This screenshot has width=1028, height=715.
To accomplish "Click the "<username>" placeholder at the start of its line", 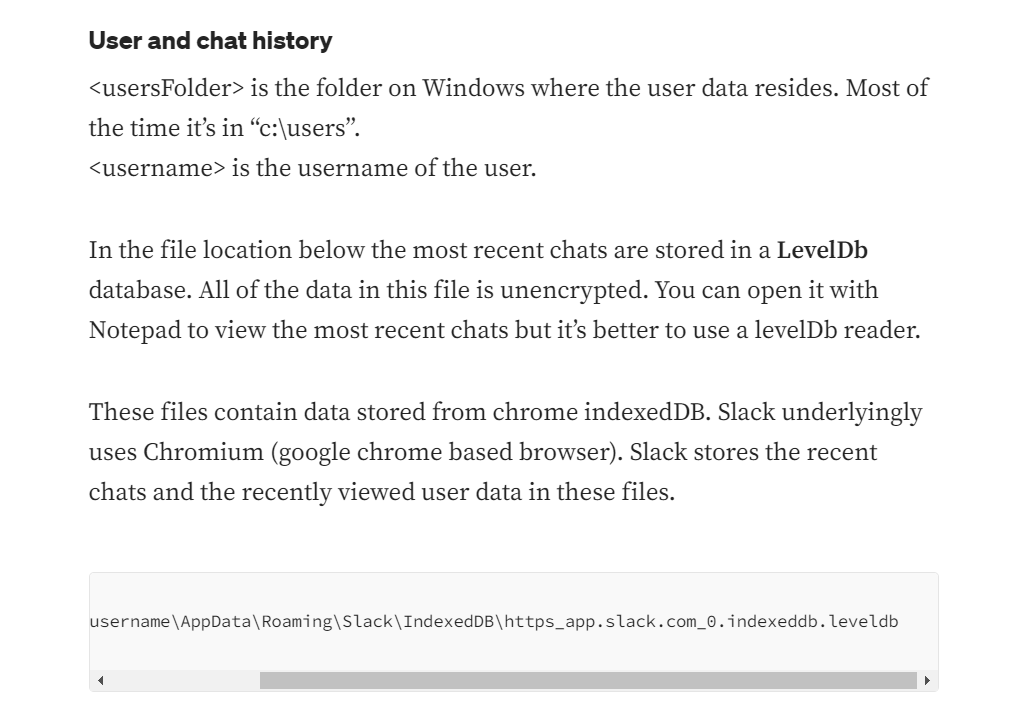I will 157,168.
